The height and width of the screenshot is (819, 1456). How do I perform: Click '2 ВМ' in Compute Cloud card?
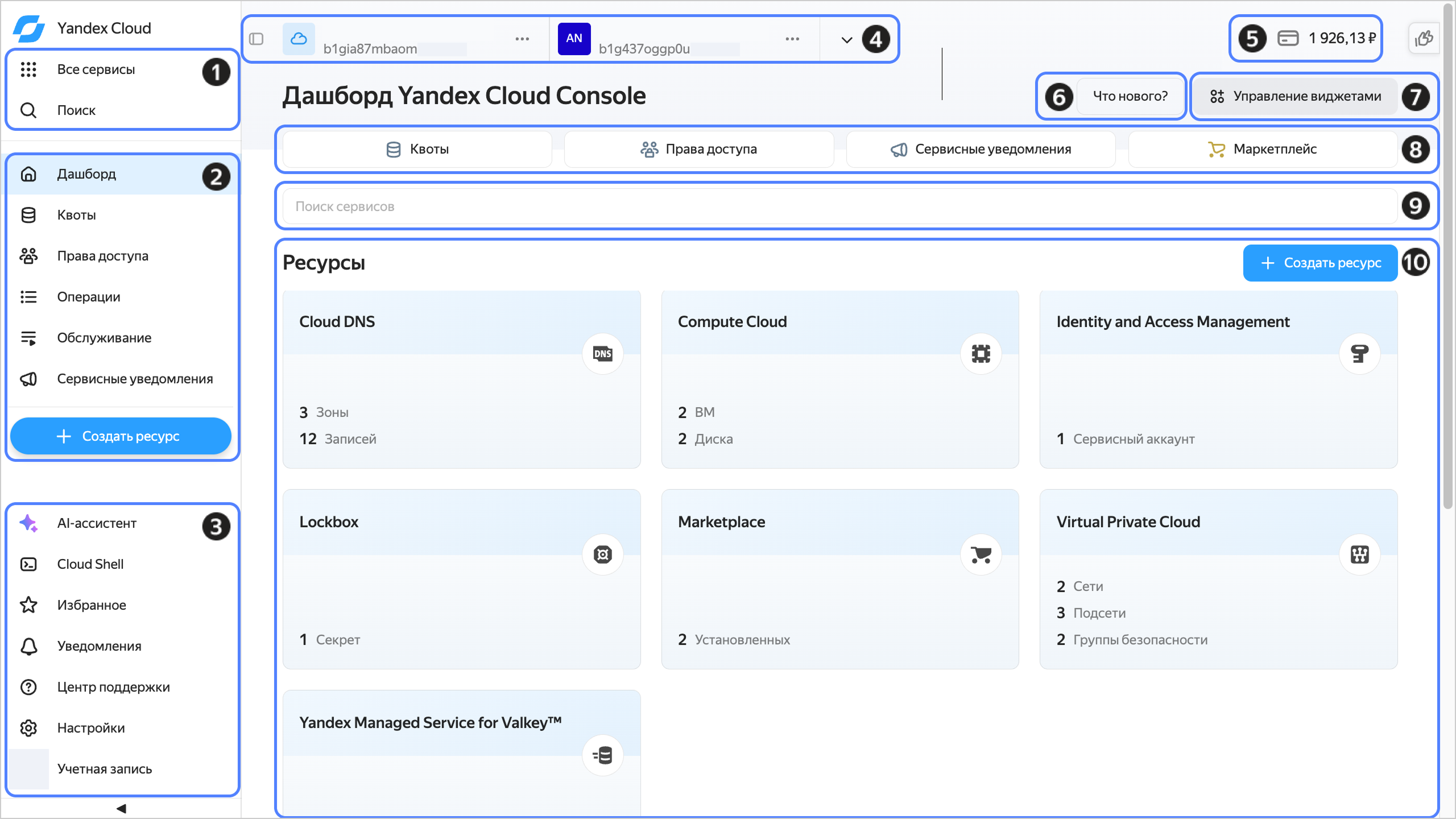[696, 412]
